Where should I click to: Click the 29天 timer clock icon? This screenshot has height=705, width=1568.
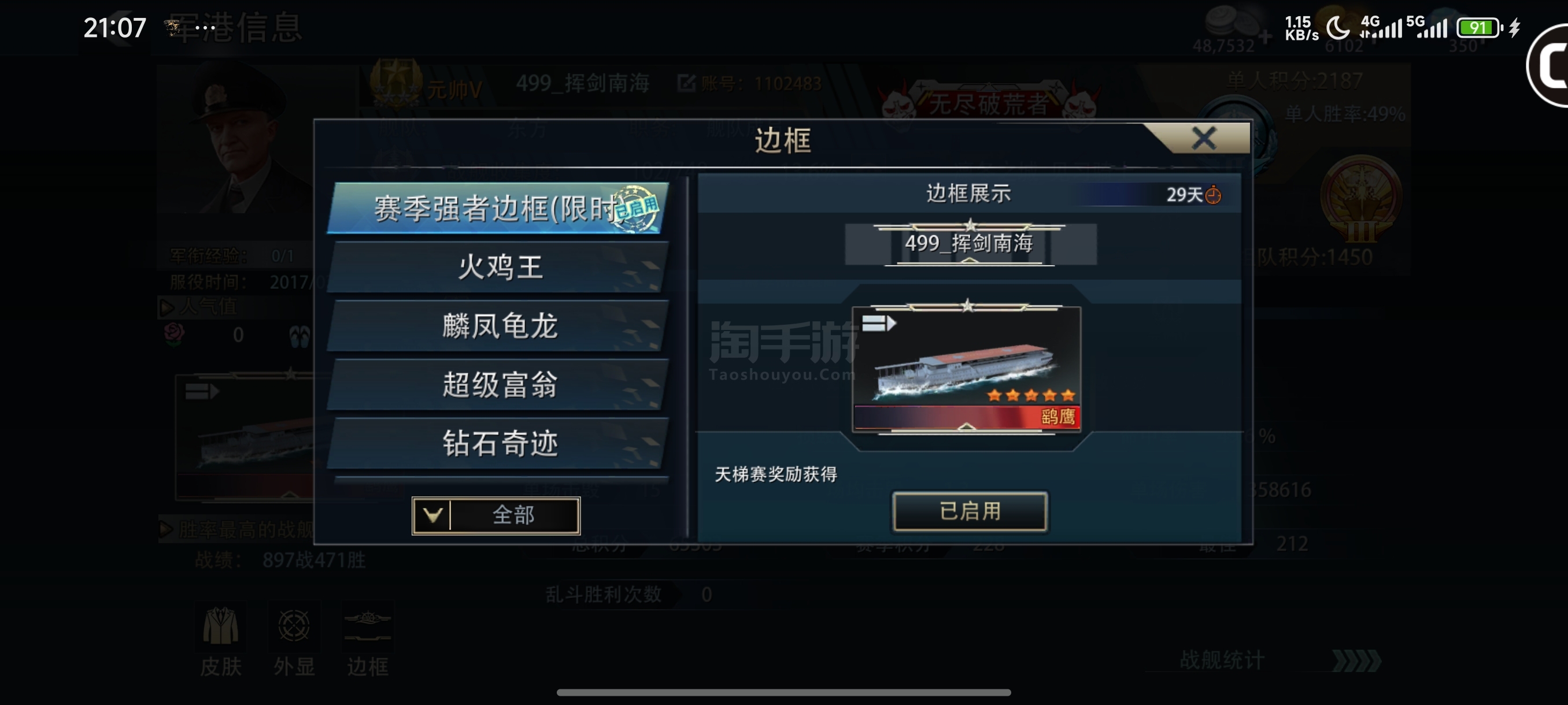pyautogui.click(x=1213, y=195)
